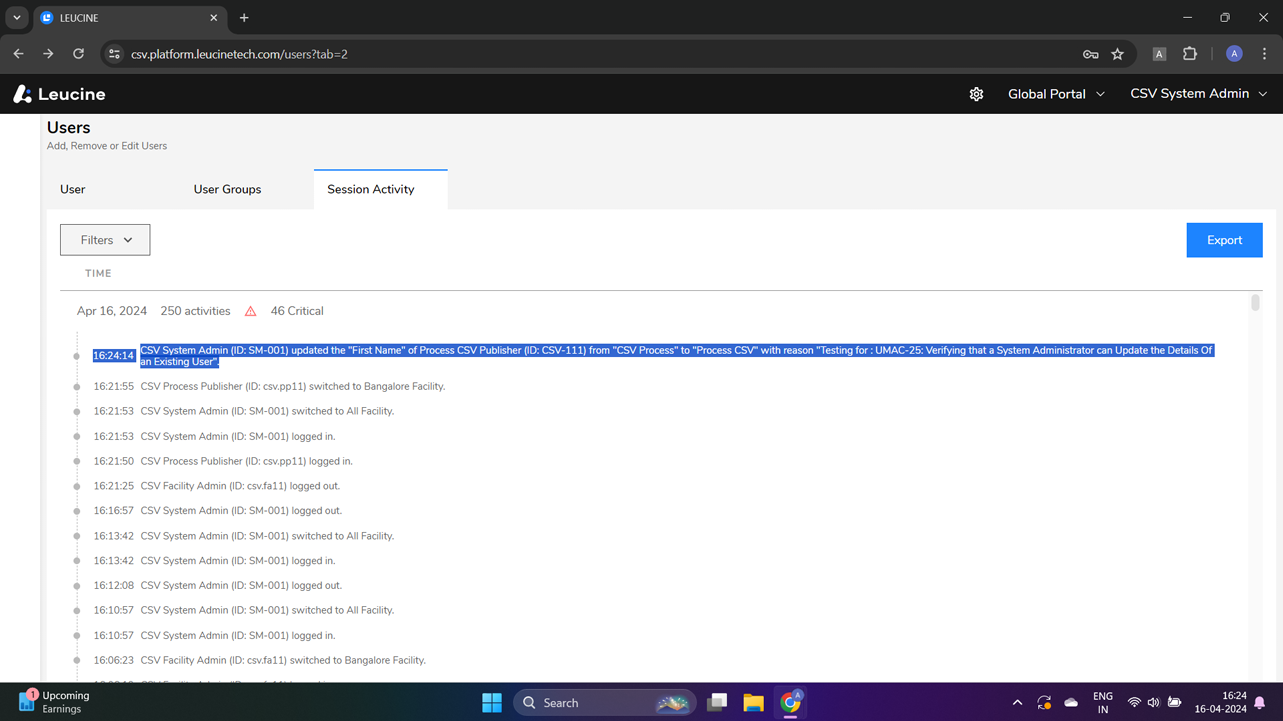
Task: Reload the page with the refresh icon
Action: (x=78, y=54)
